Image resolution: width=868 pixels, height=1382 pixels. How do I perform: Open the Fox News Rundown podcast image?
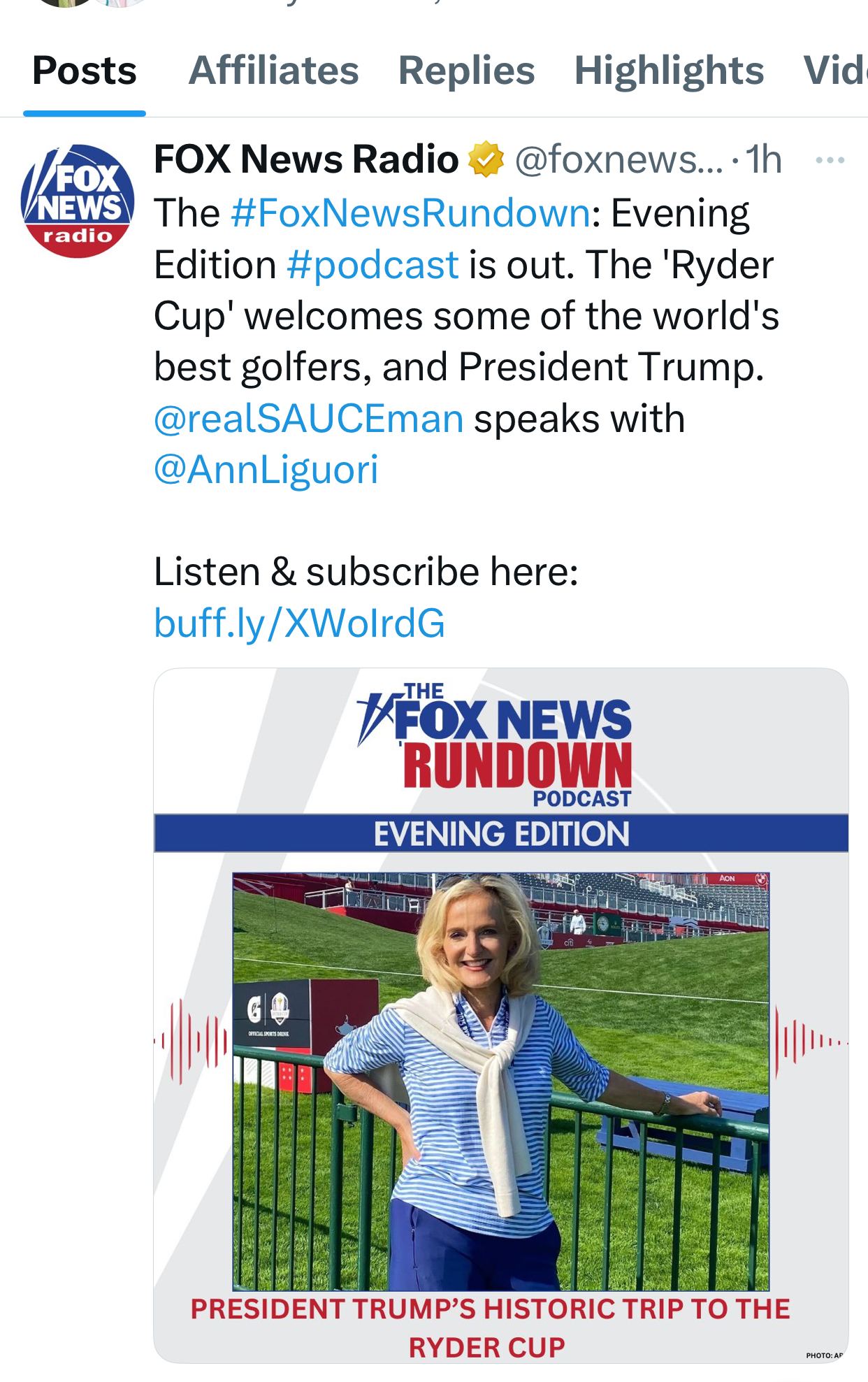click(501, 1015)
